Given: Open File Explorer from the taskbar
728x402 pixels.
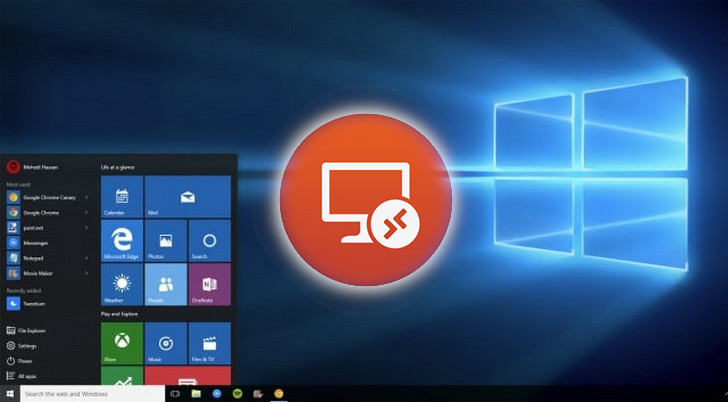Looking at the screenshot, I should tap(196, 394).
